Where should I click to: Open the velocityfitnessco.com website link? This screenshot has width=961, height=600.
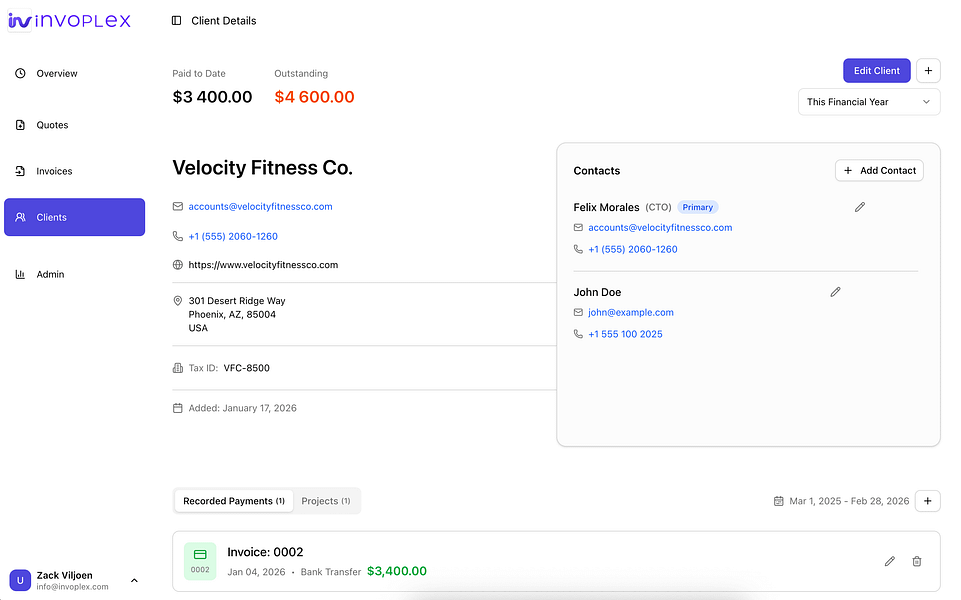click(263, 265)
